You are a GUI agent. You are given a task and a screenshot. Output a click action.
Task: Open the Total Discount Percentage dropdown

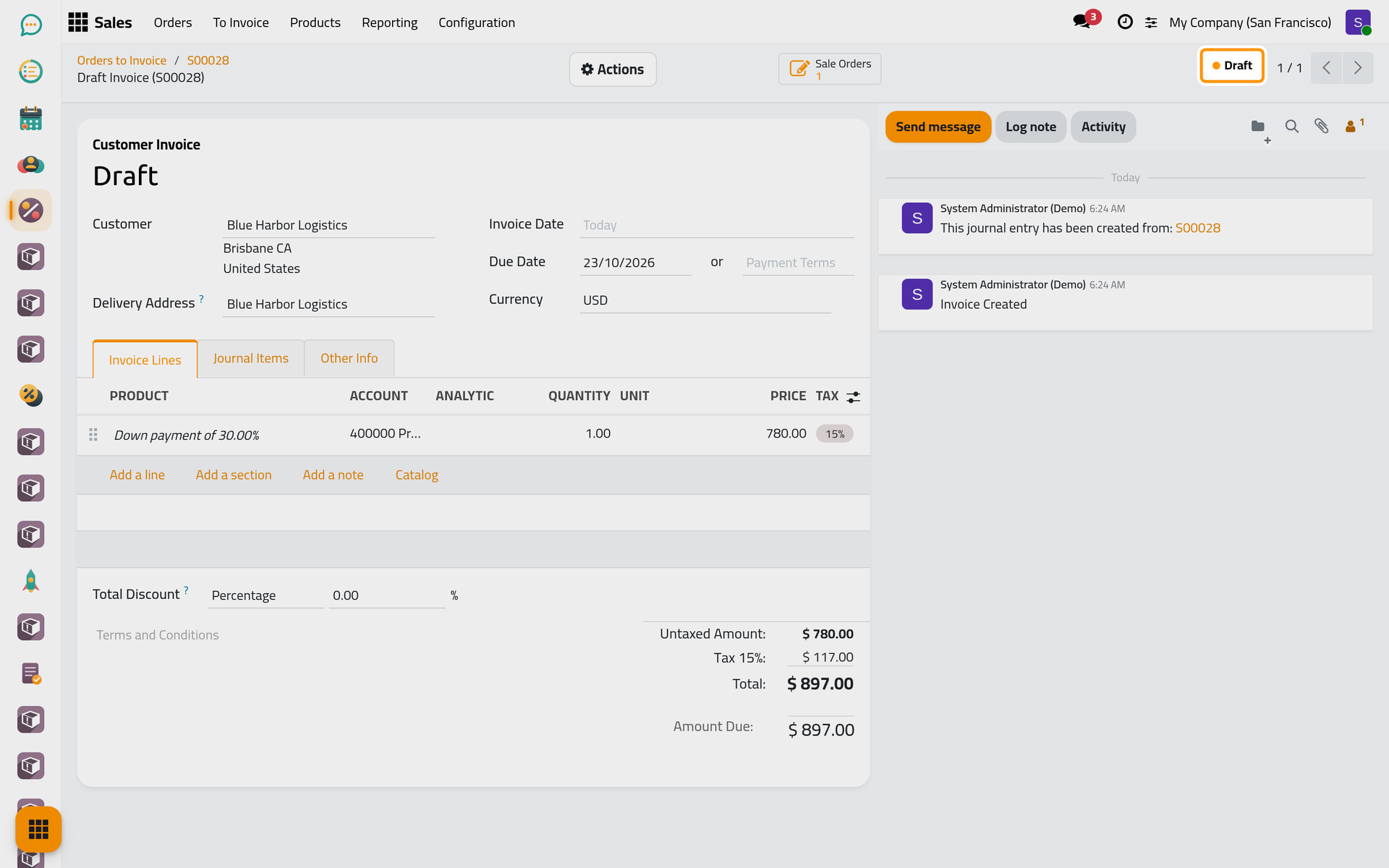266,595
